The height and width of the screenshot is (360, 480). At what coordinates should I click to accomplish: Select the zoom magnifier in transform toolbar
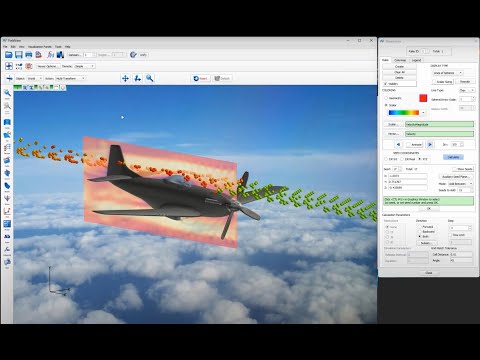(150, 78)
